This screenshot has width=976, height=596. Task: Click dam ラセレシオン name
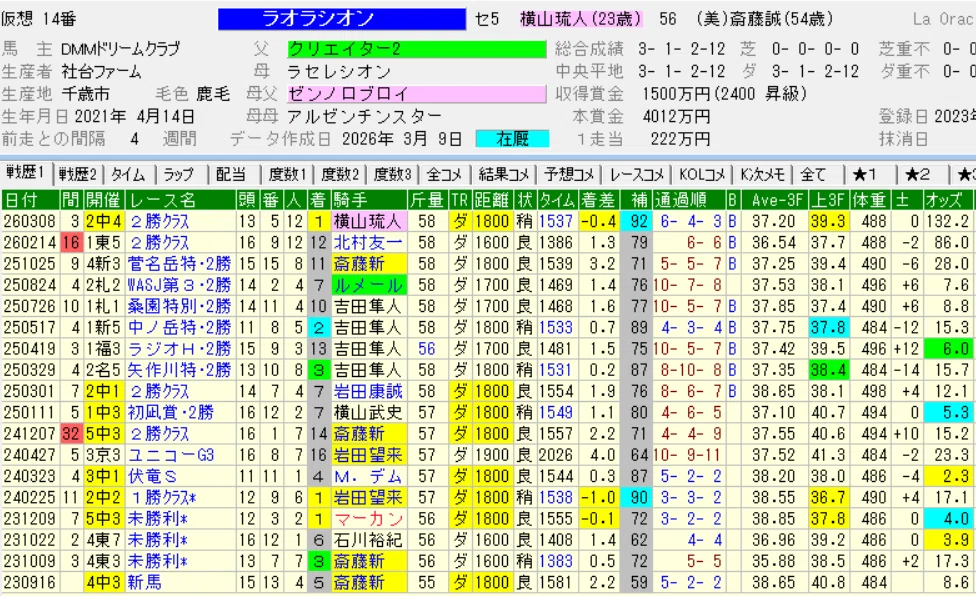coord(339,71)
